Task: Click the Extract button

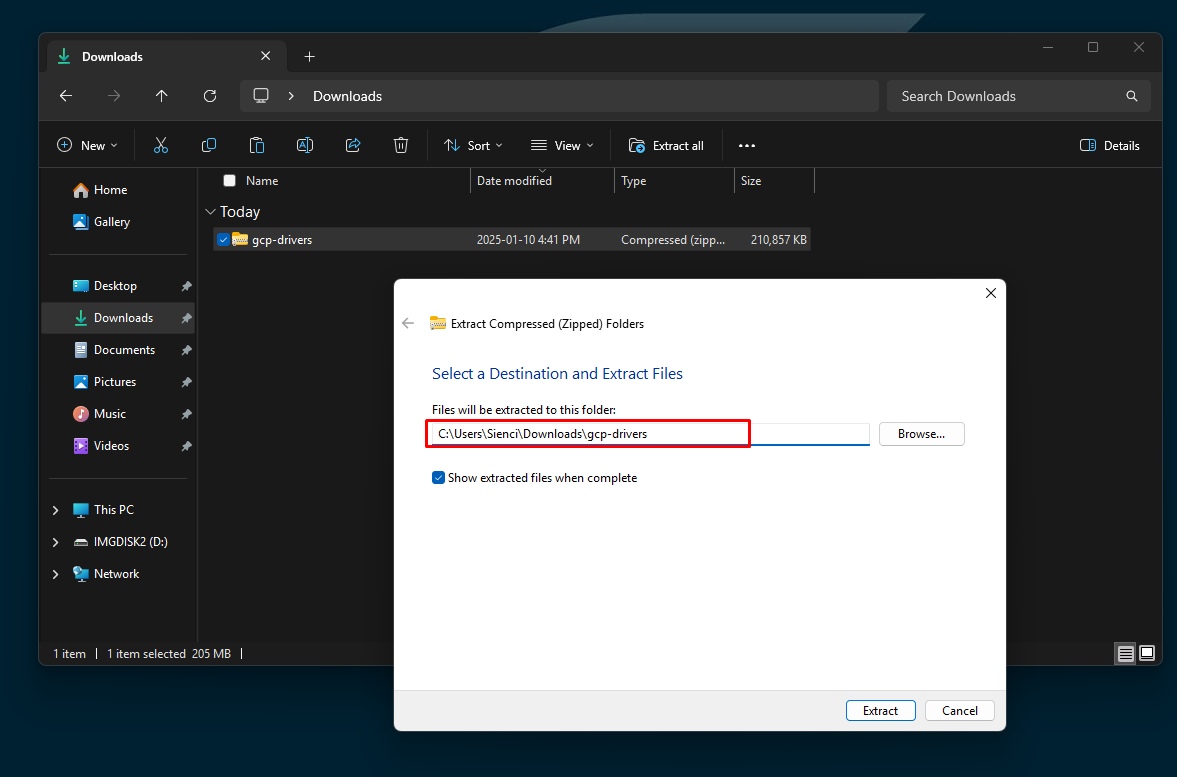Action: pyautogui.click(x=880, y=710)
